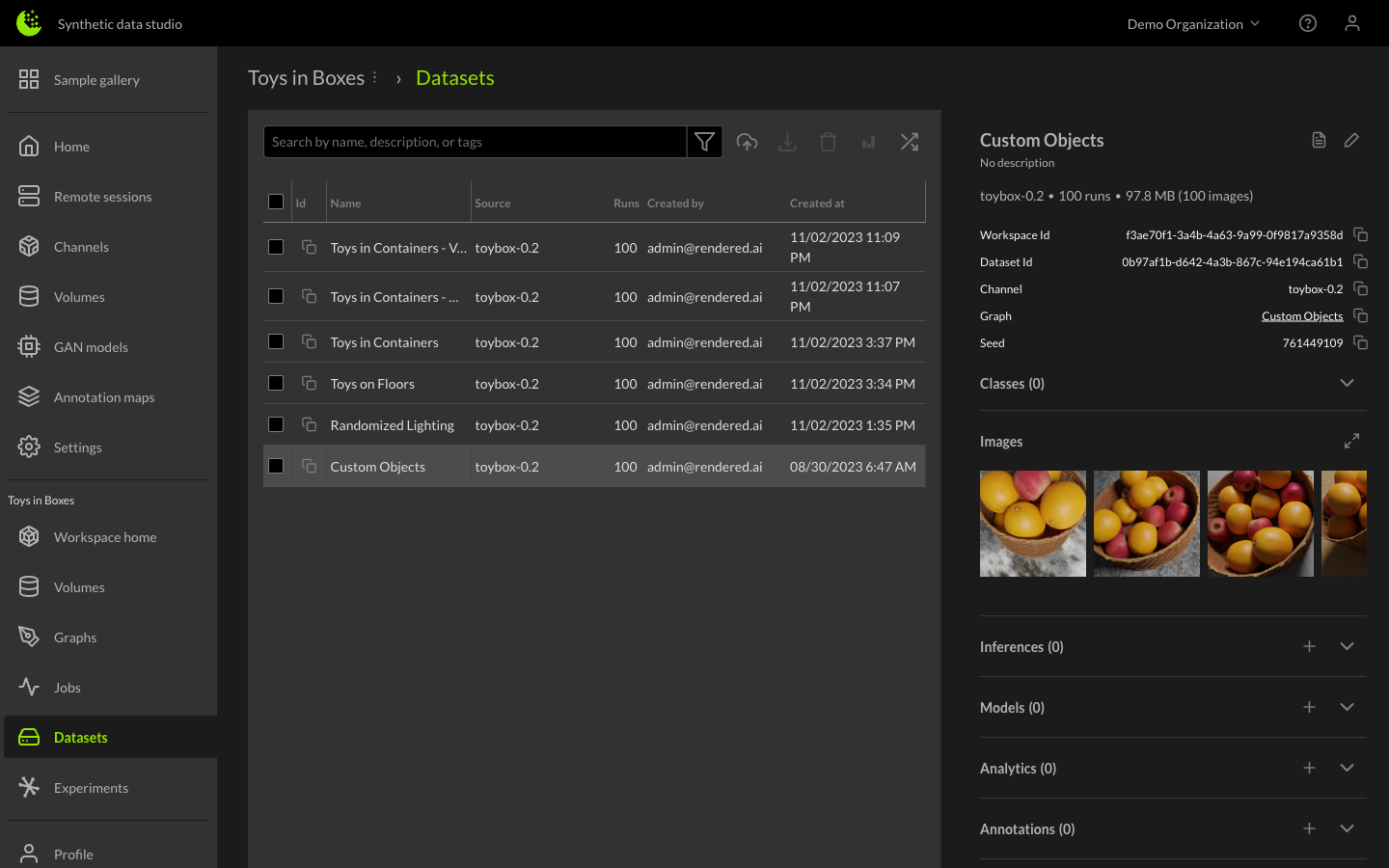
Task: Tick the checkbox next to Randomized Lighting
Action: (276, 424)
